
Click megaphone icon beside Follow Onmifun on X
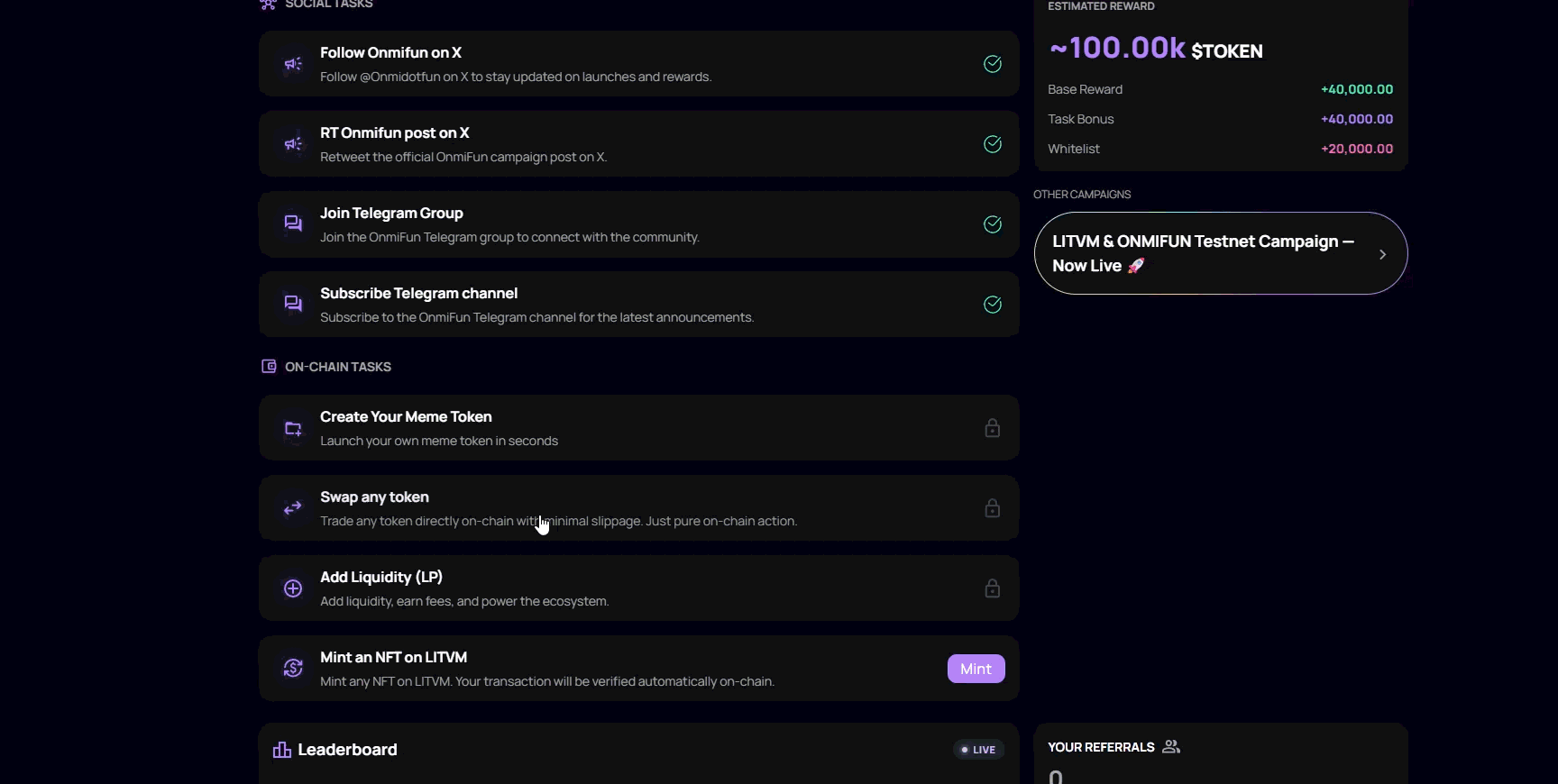point(293,64)
